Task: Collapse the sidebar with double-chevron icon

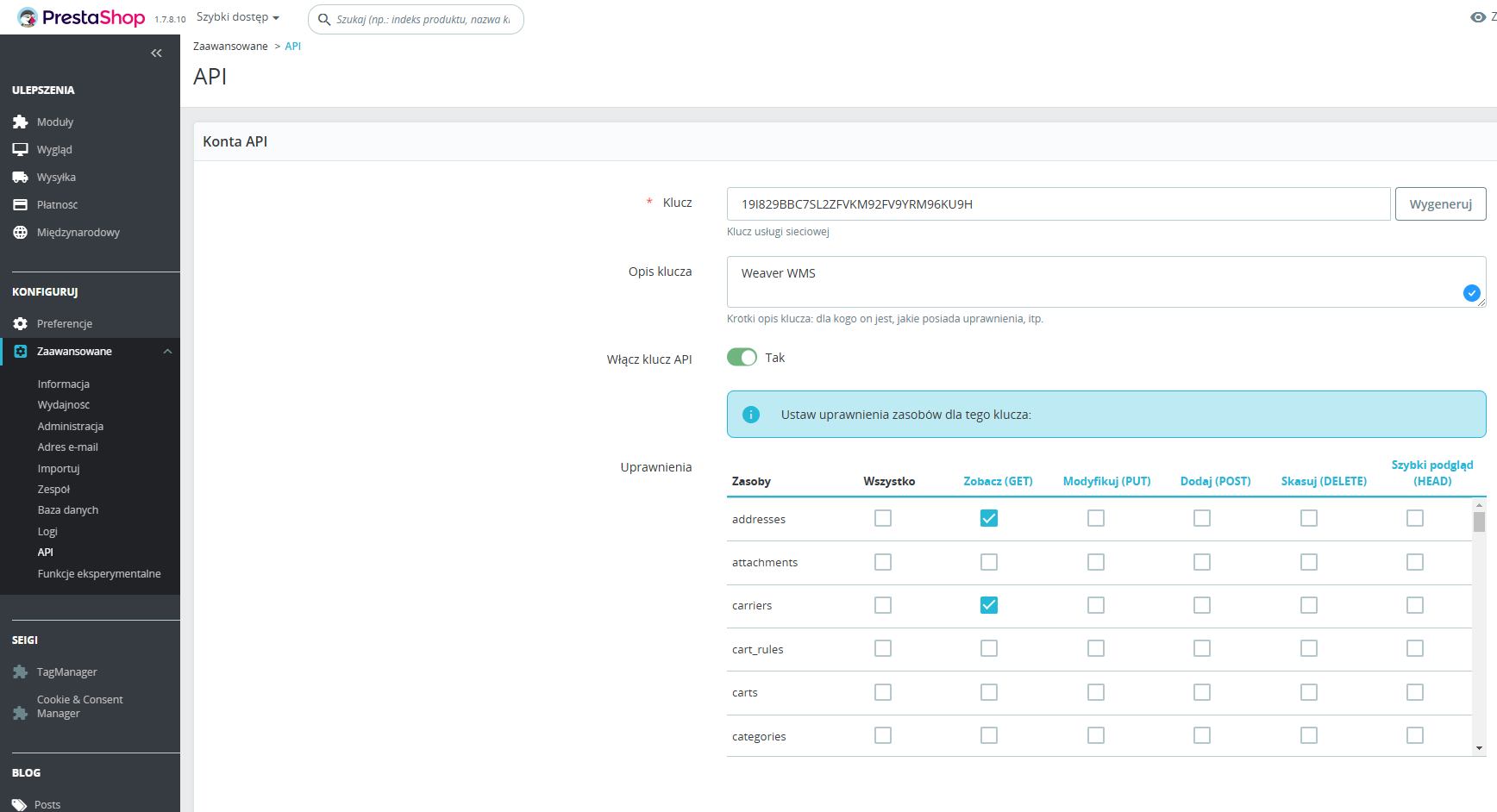Action: tap(156, 53)
